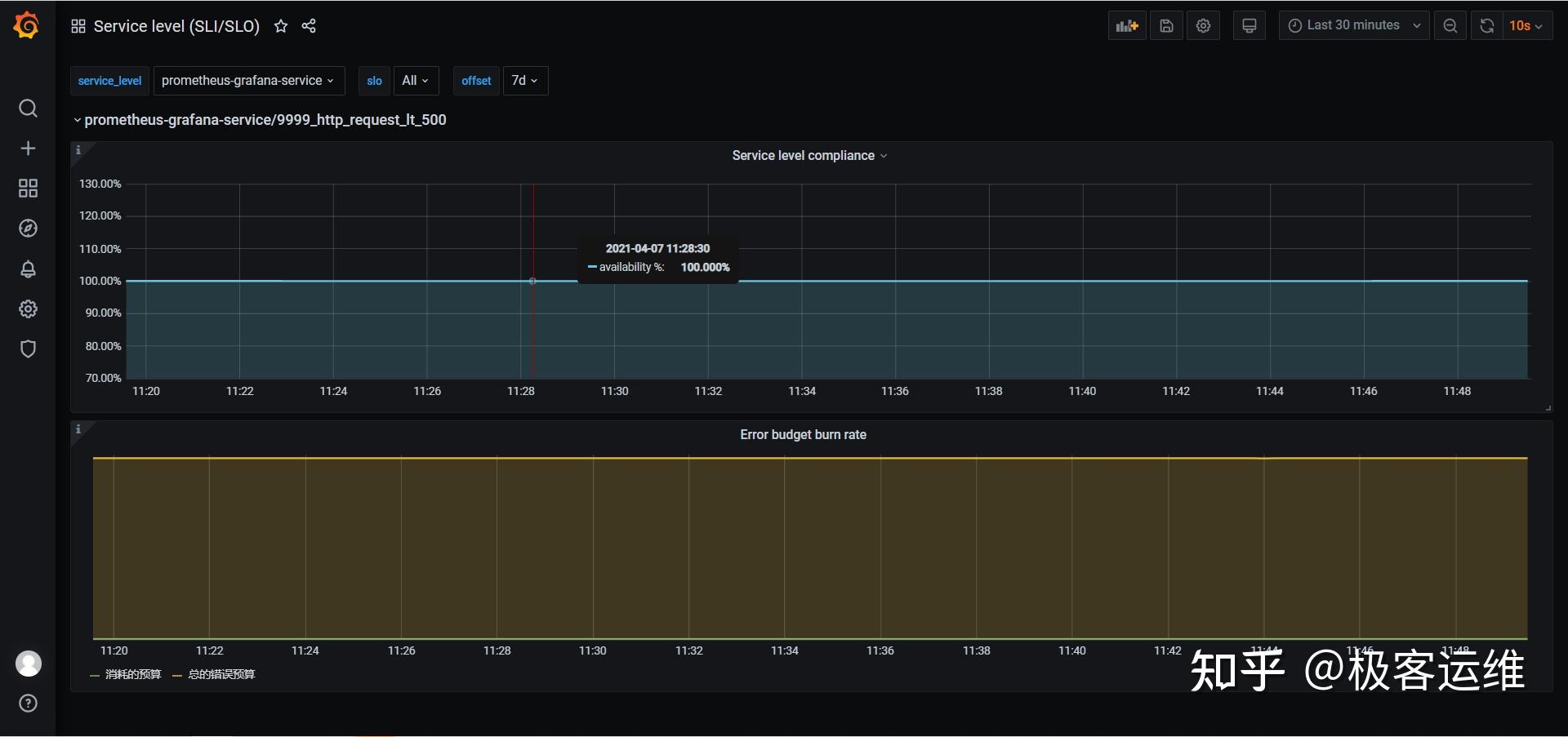Star this dashboard as favorite
The width and height of the screenshot is (1568, 737).
(281, 26)
